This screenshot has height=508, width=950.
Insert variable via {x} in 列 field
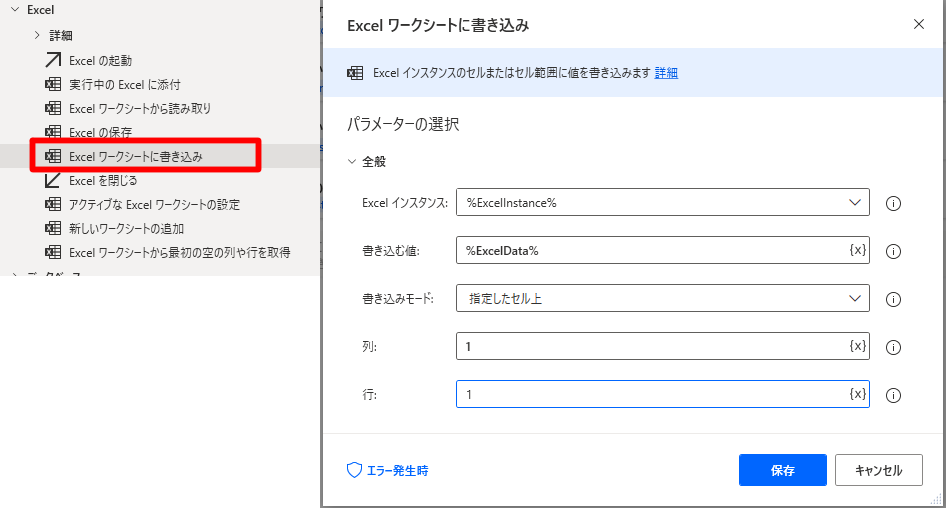coord(857,346)
